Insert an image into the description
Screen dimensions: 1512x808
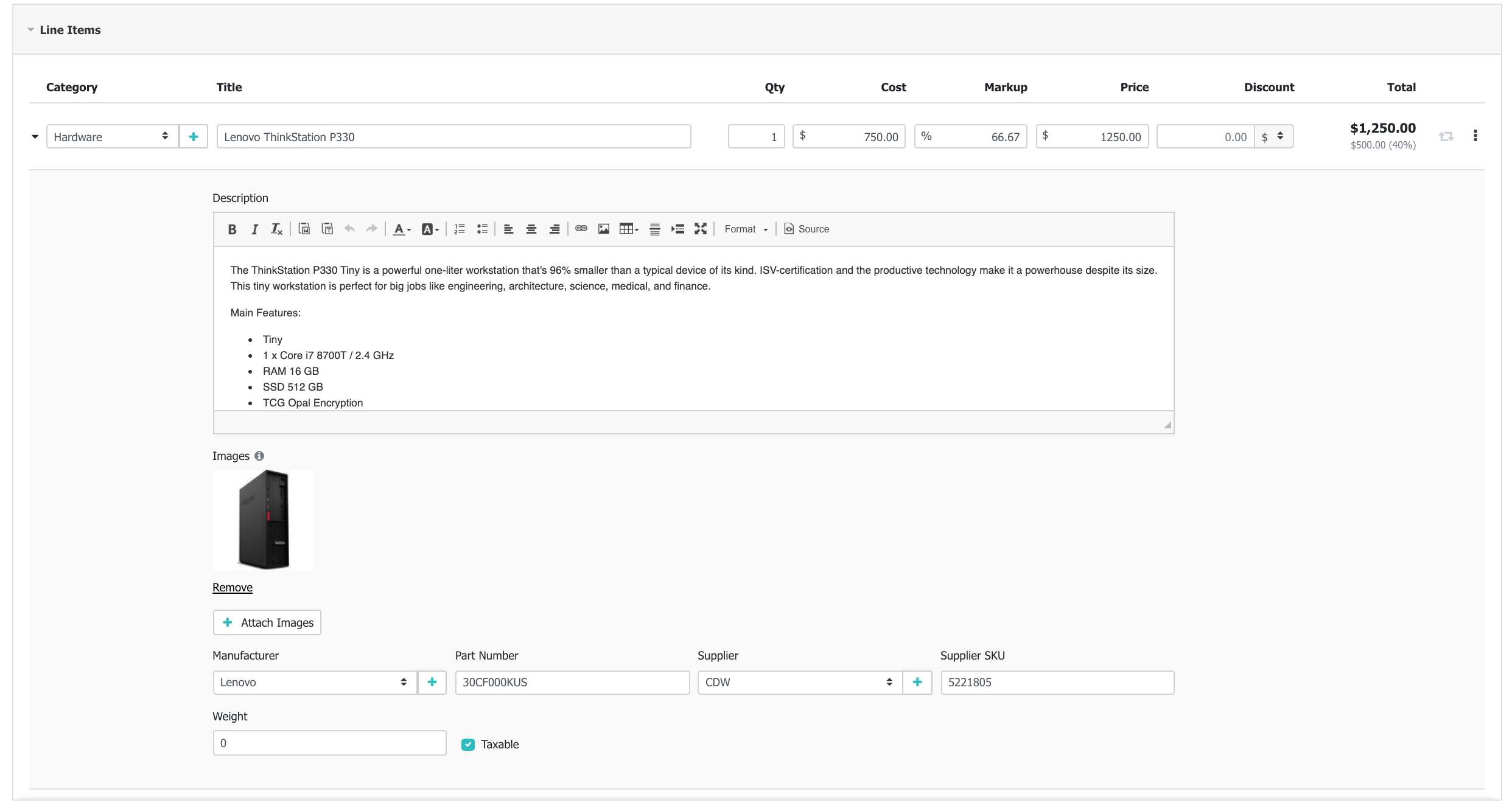[x=604, y=229]
